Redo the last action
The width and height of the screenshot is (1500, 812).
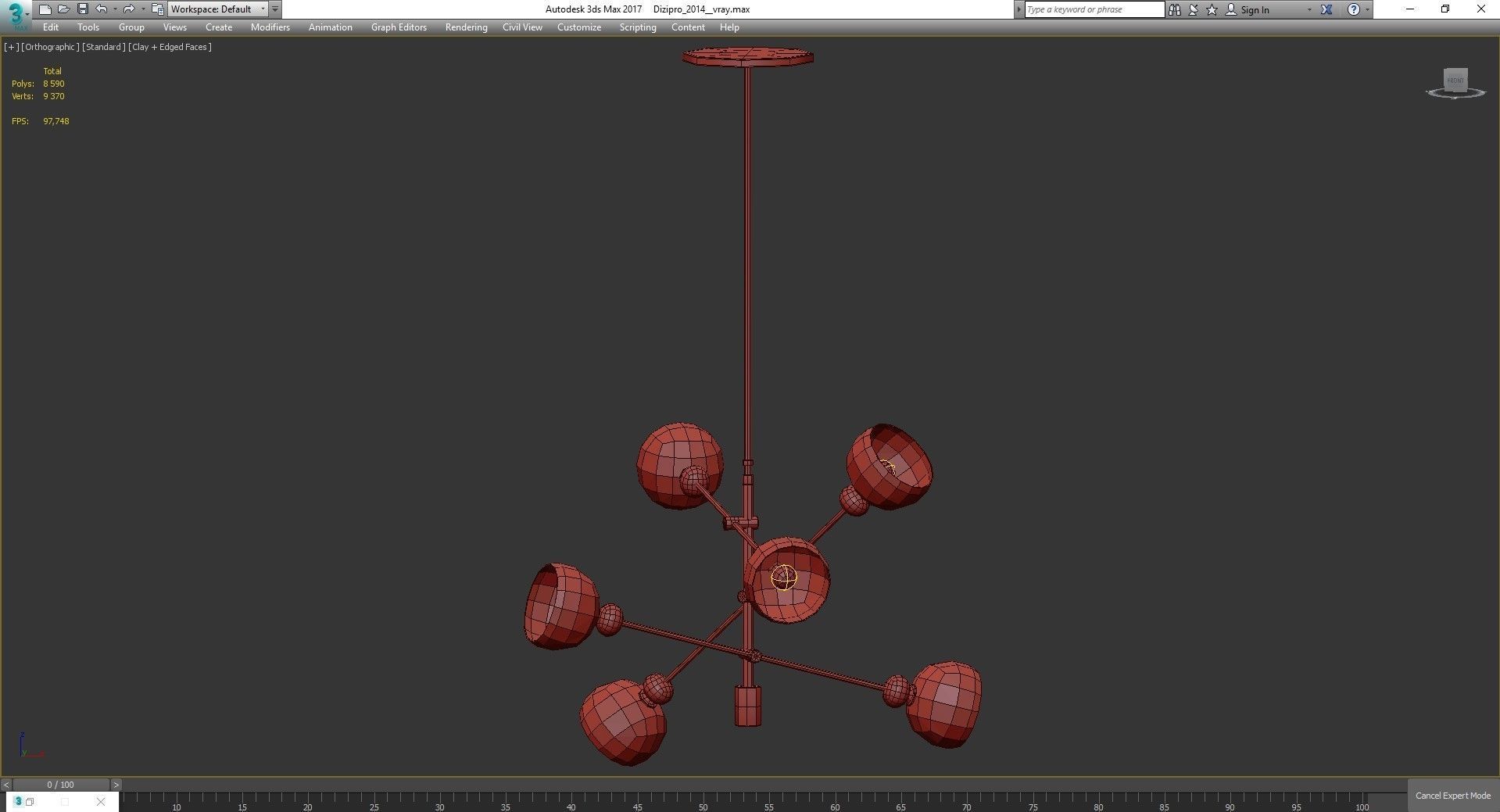[x=129, y=9]
